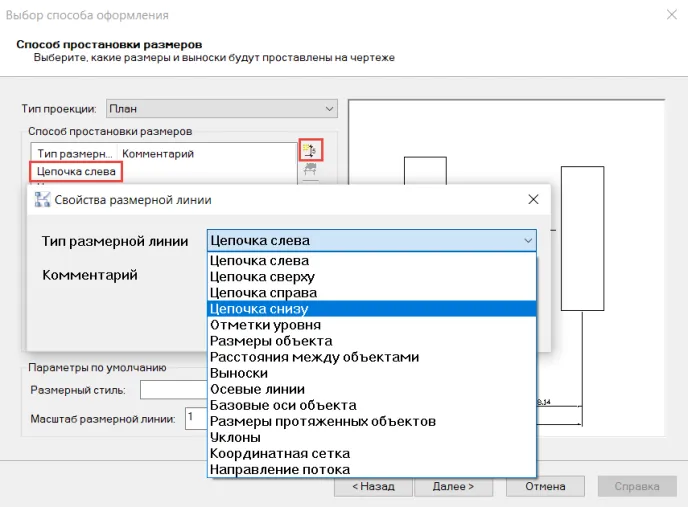The image size is (688, 507).
Task: Click the Размерный стиль input field
Action: pos(172,390)
